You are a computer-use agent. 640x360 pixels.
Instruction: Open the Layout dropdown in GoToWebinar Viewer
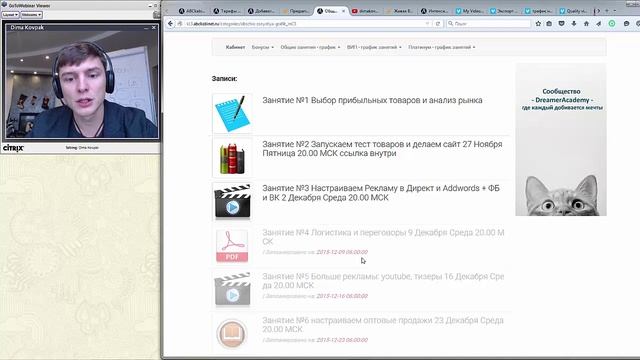pos(10,15)
